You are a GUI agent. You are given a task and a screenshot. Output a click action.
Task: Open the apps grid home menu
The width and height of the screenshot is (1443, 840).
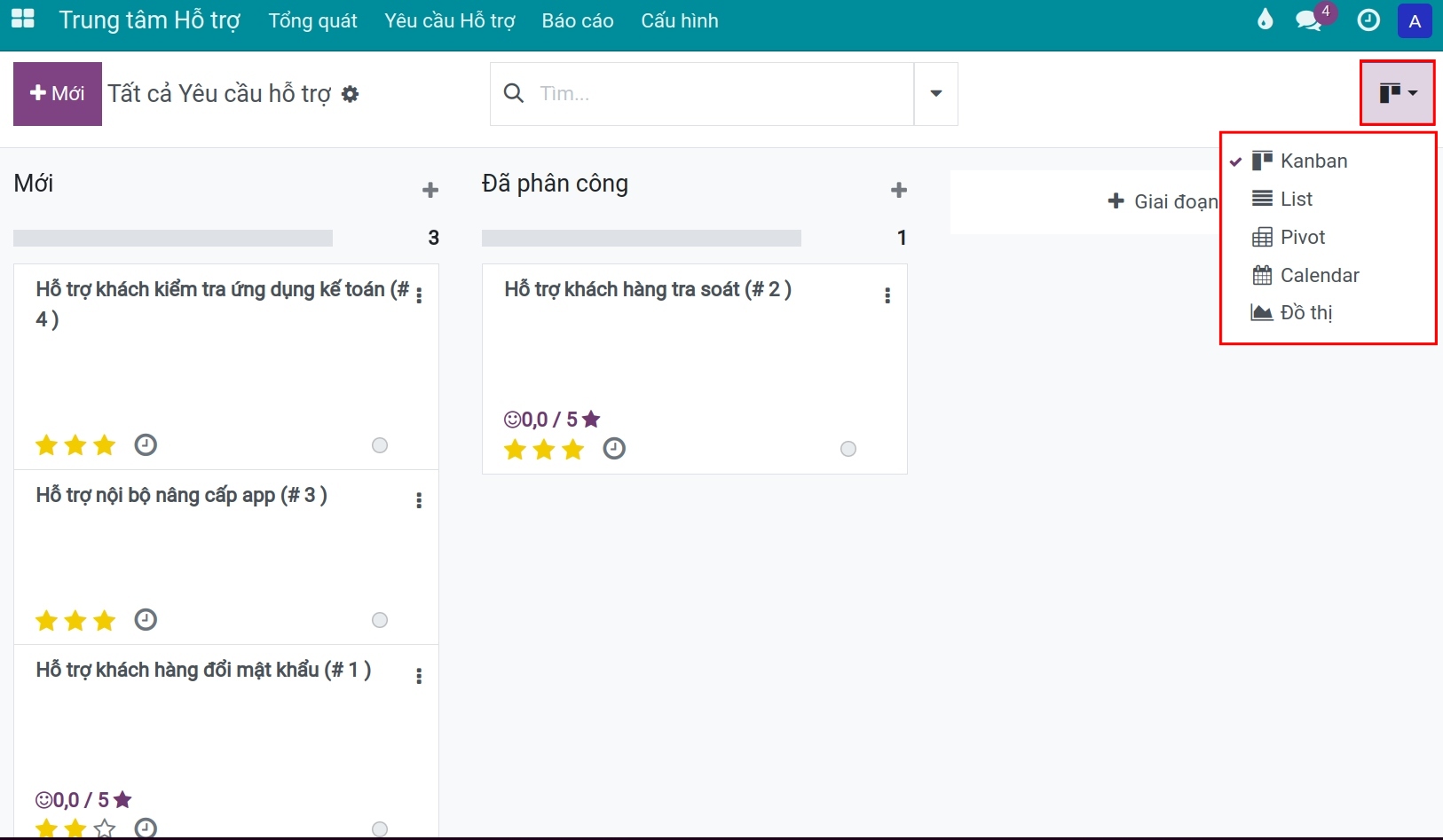click(x=23, y=20)
